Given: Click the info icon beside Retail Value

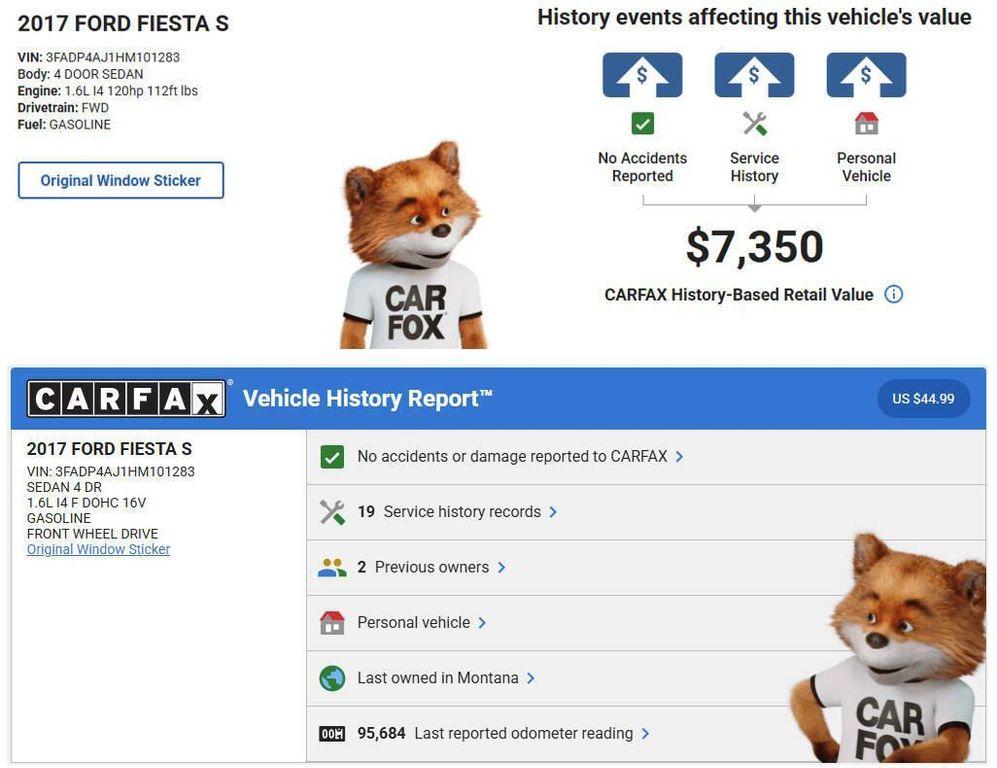Looking at the screenshot, I should click(x=894, y=295).
